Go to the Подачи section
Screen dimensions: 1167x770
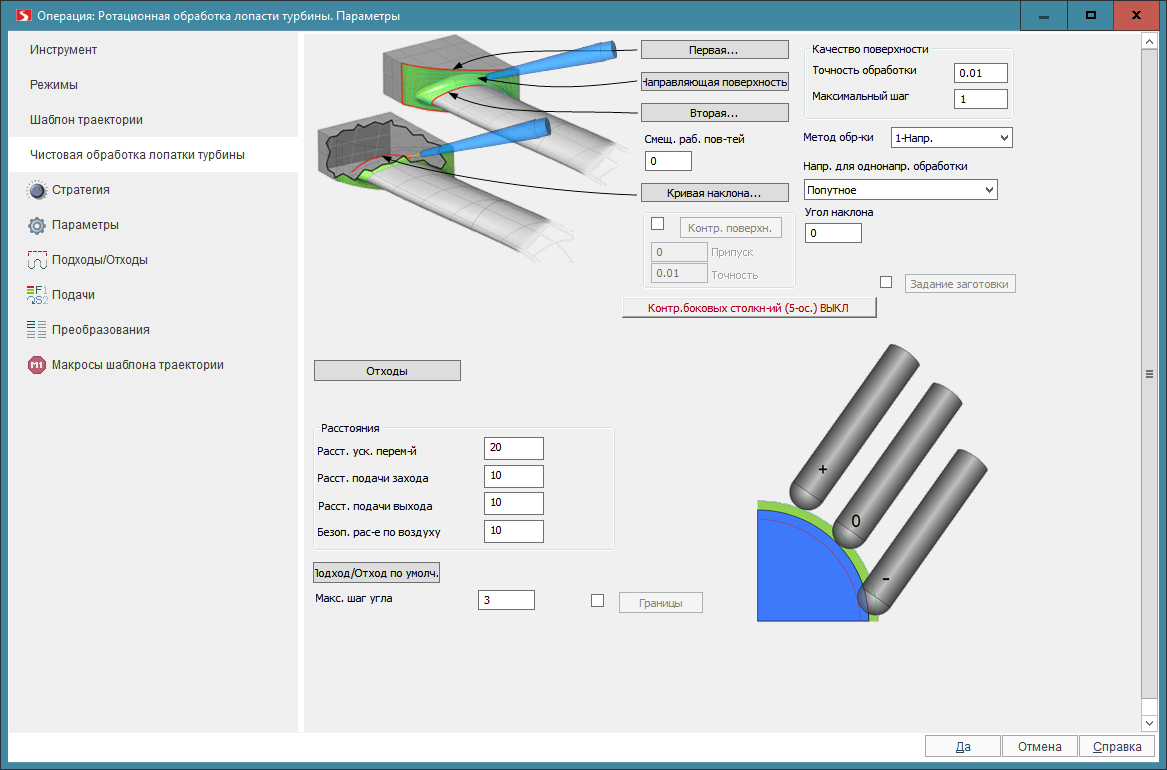point(73,295)
